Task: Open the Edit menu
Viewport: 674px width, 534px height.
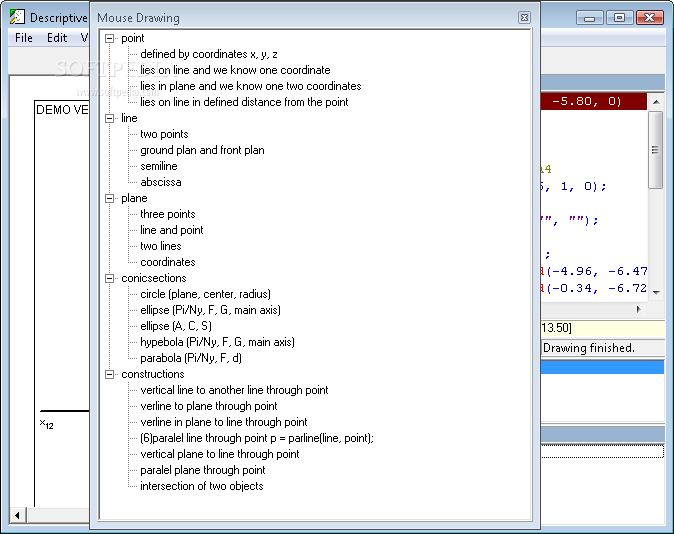Action: 57,38
